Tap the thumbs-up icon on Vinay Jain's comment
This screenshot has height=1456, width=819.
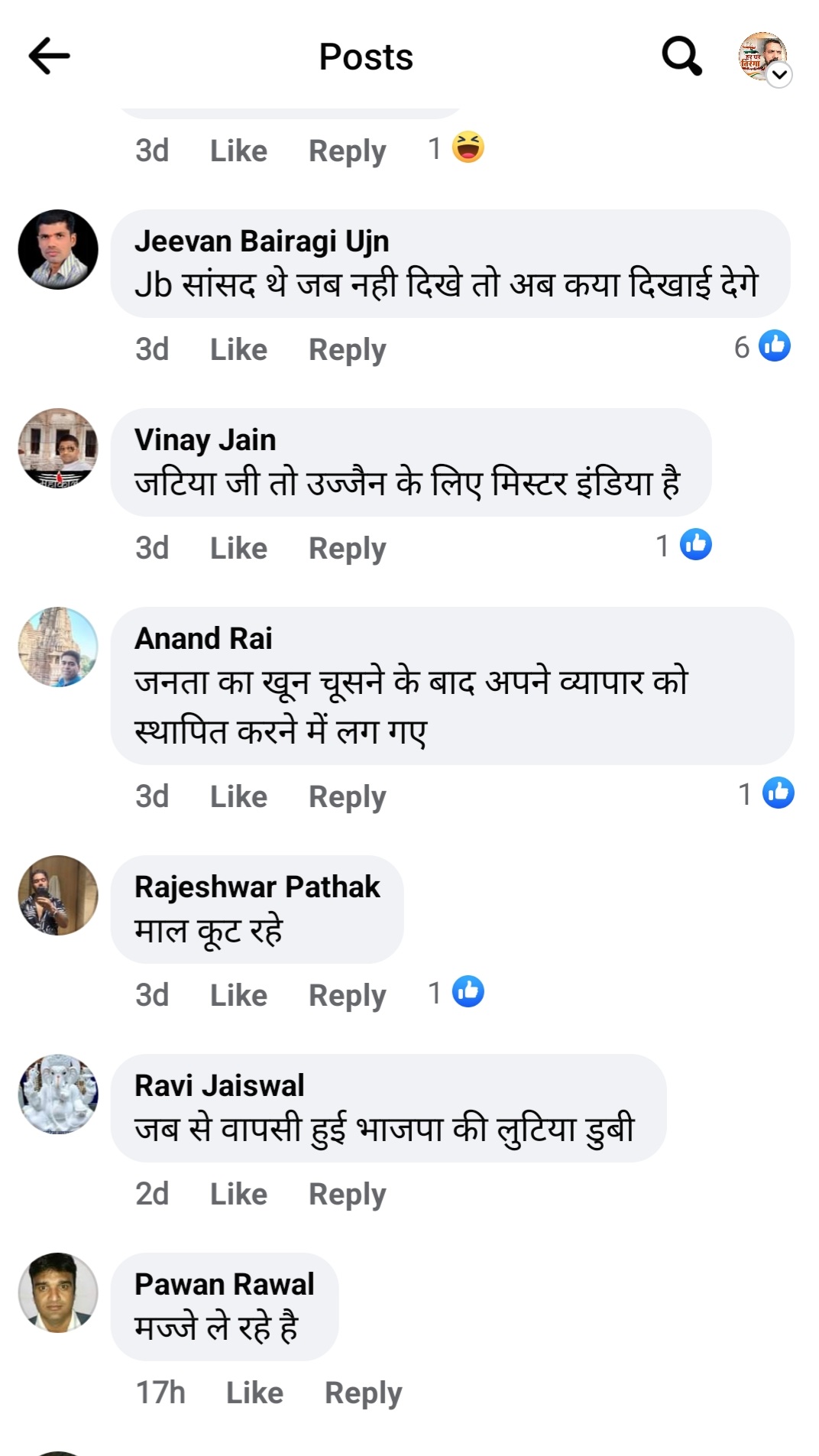[696, 545]
